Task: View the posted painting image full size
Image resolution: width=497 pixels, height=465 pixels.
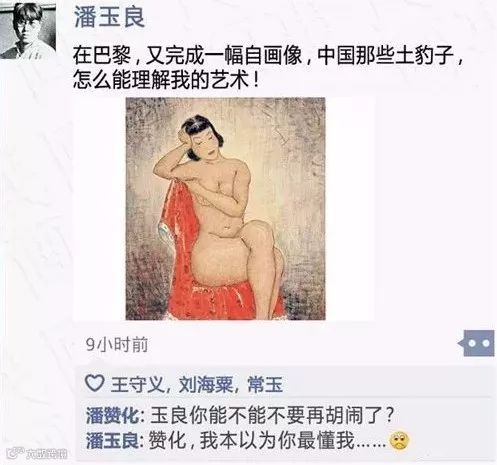Action: click(225, 209)
